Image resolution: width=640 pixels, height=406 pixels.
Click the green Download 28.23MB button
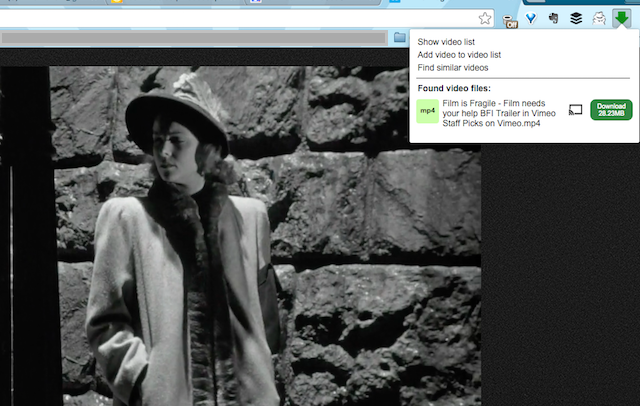point(611,110)
